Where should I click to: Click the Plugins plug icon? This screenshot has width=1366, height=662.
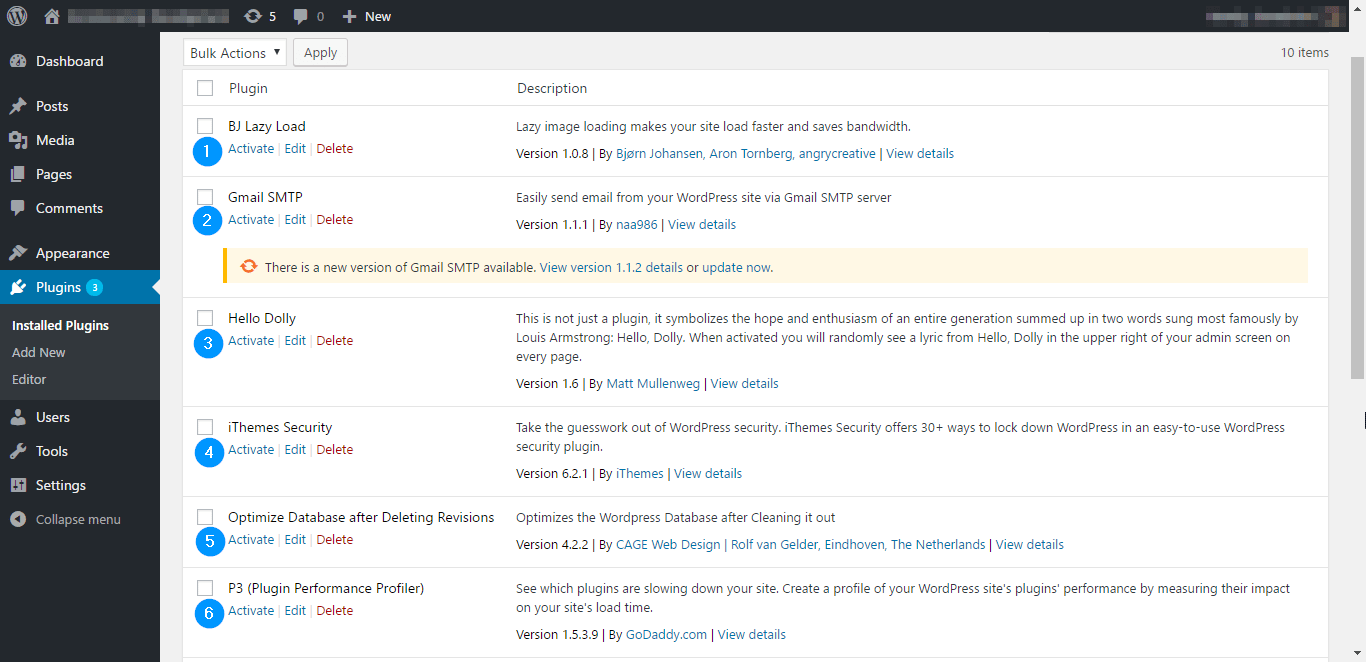(18, 287)
